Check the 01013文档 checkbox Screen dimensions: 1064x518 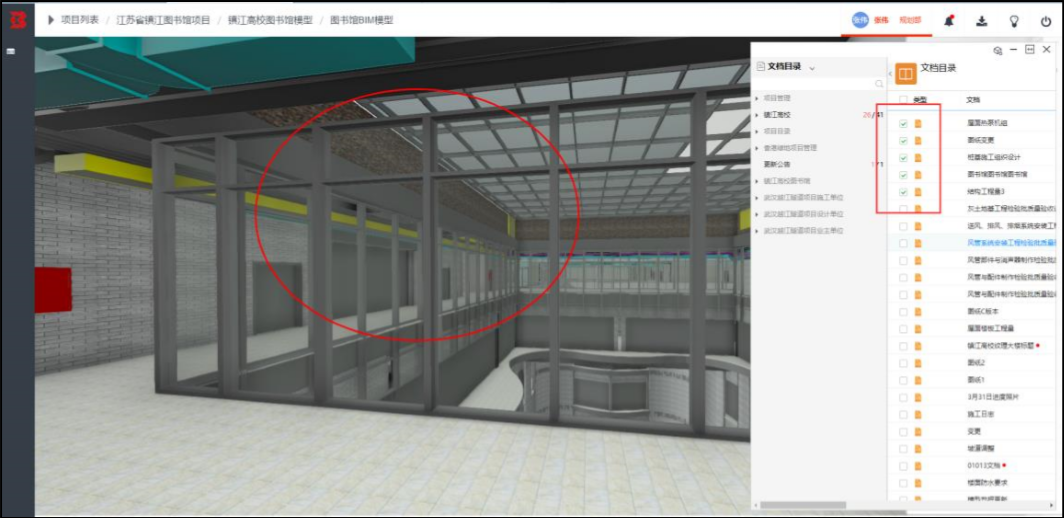(x=903, y=466)
